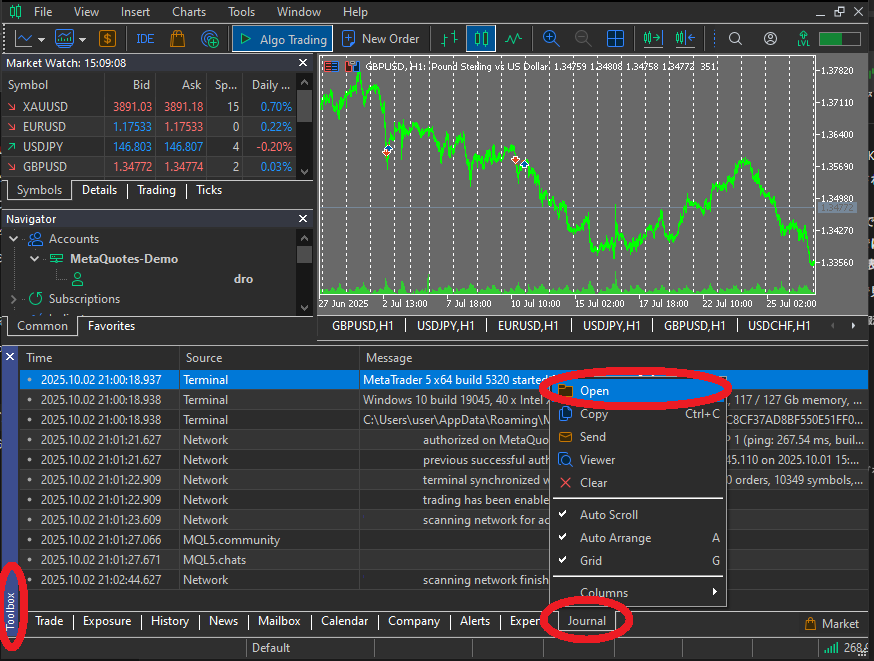Toggle Grid option in context menu

(x=591, y=561)
